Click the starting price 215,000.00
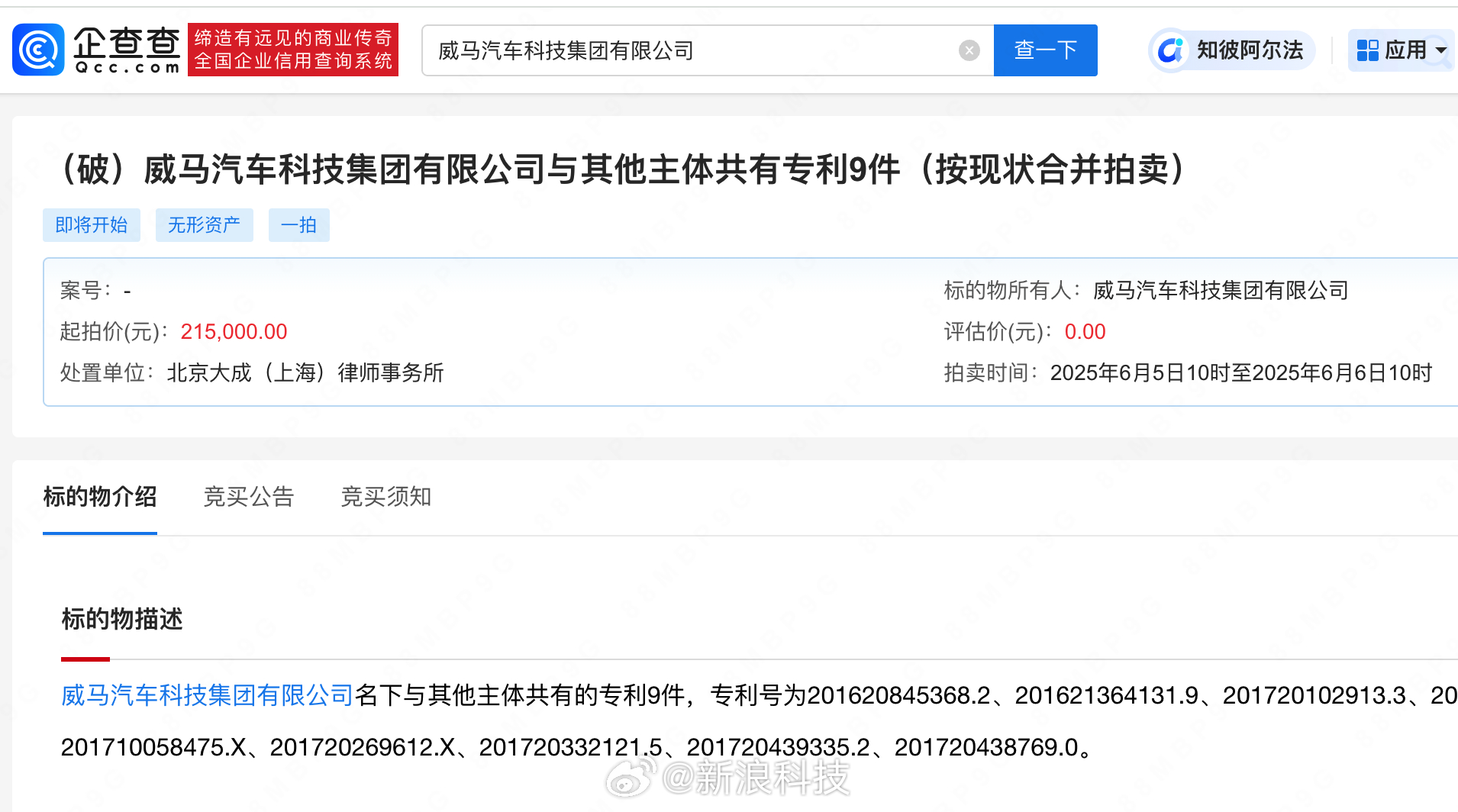The height and width of the screenshot is (812, 1458). click(x=234, y=331)
